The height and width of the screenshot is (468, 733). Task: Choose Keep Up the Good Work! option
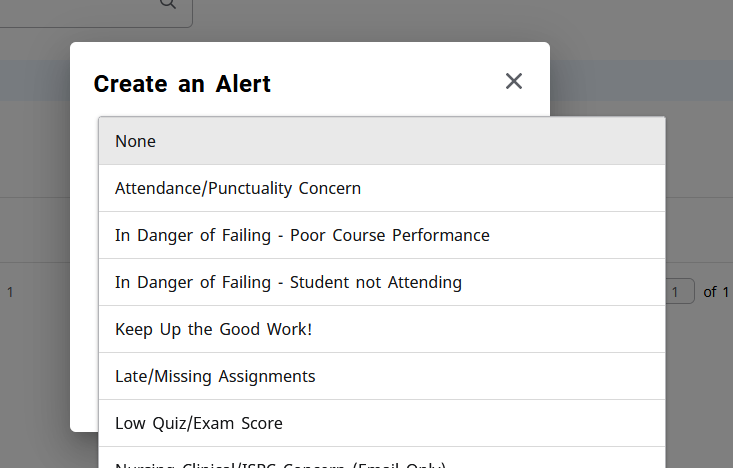[381, 329]
